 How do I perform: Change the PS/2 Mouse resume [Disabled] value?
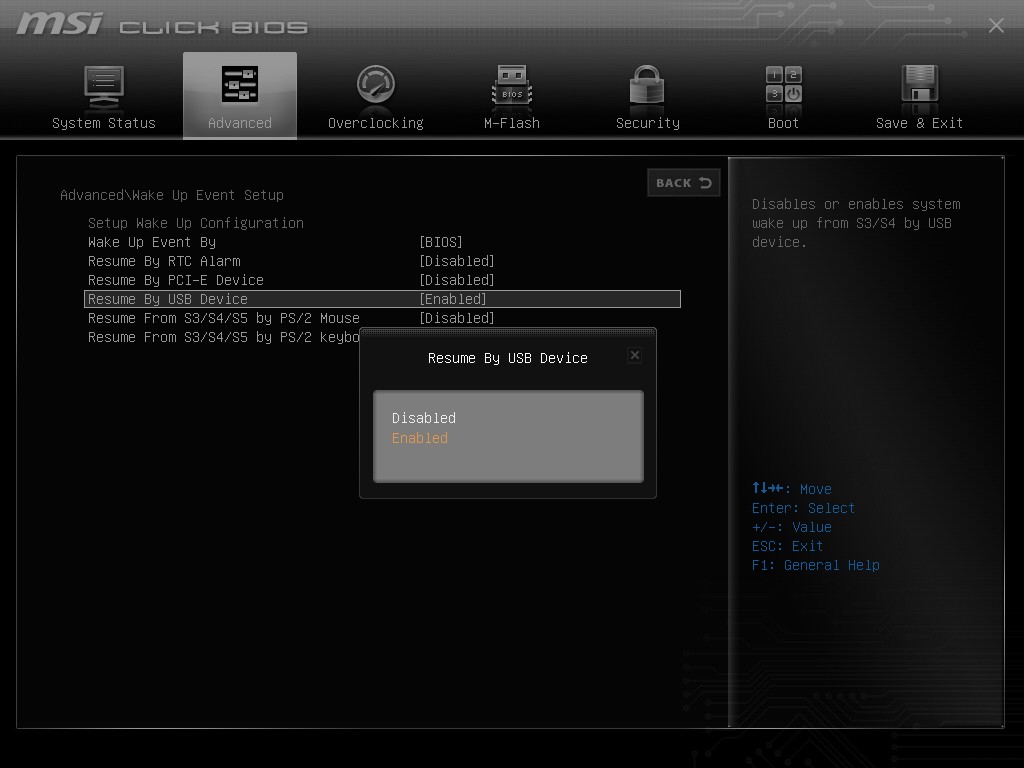point(456,318)
